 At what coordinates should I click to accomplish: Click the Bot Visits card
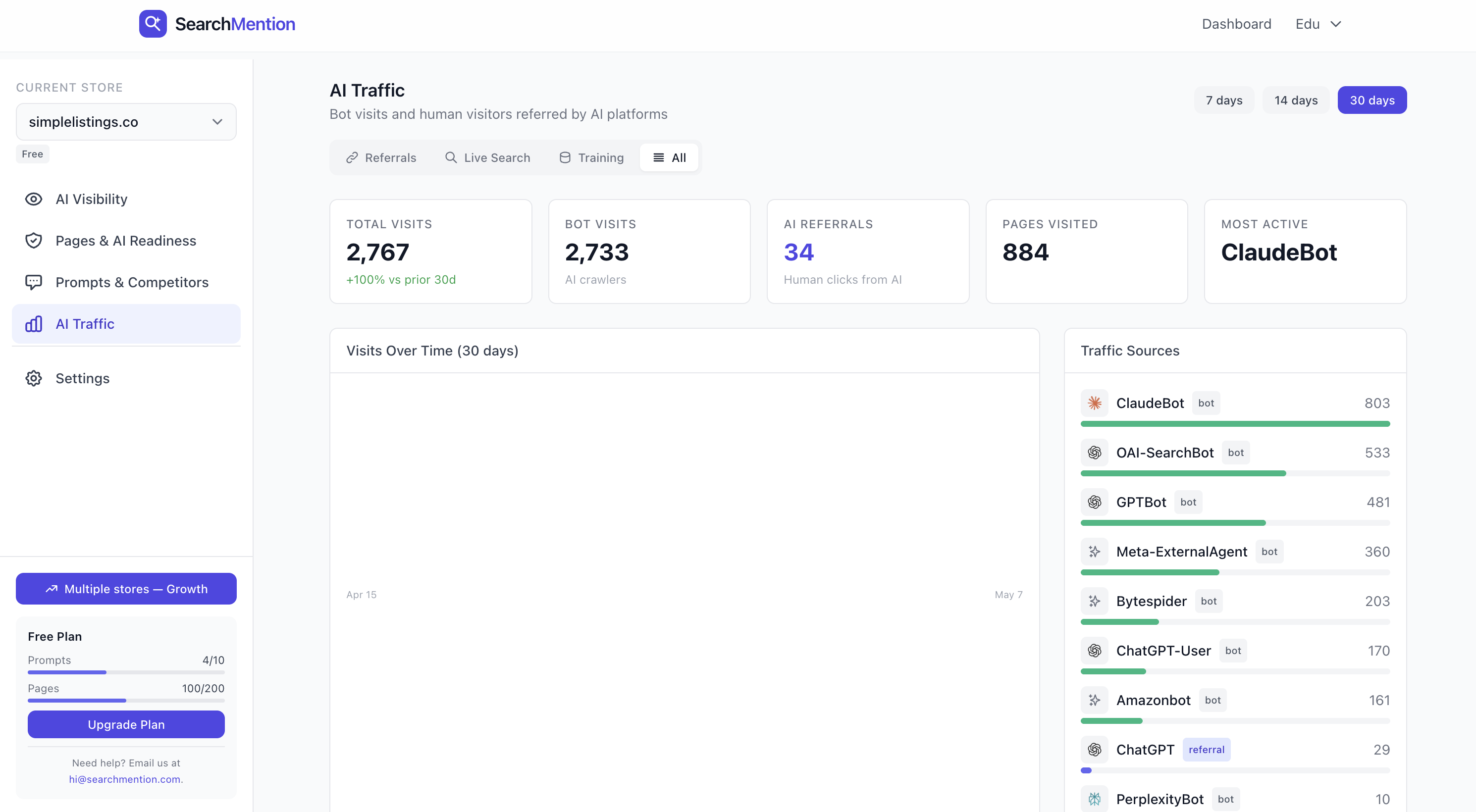point(649,252)
